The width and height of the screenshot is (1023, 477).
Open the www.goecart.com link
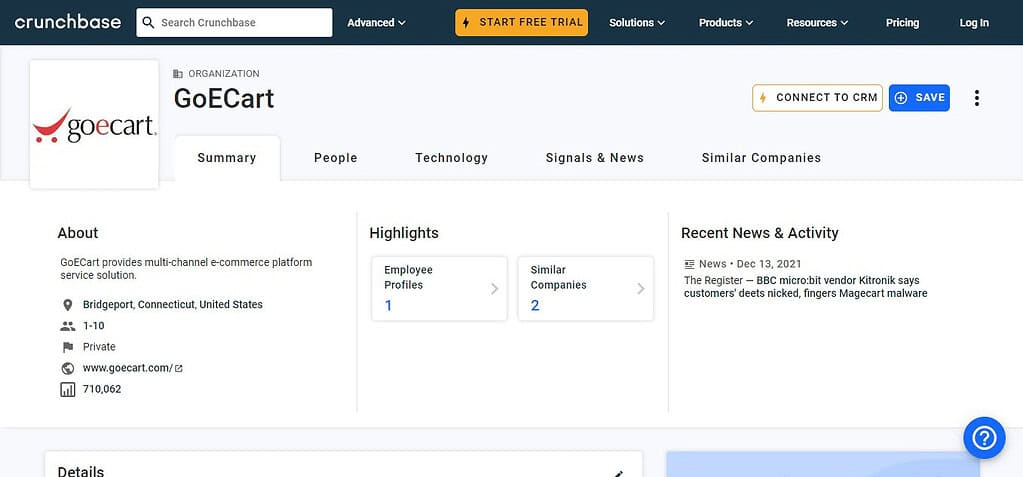point(127,368)
